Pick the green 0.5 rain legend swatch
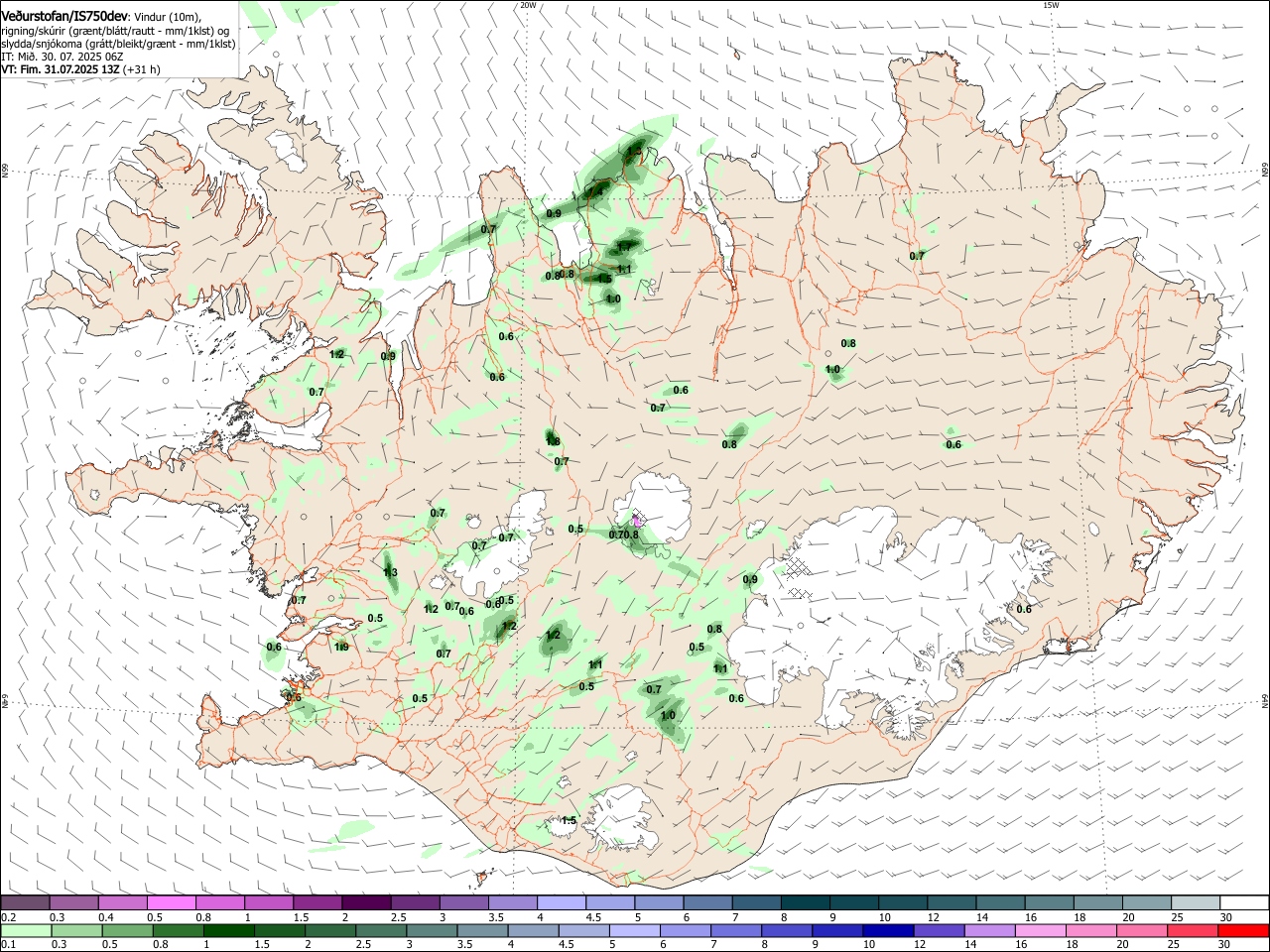Viewport: 1270px width, 952px height. point(127,931)
